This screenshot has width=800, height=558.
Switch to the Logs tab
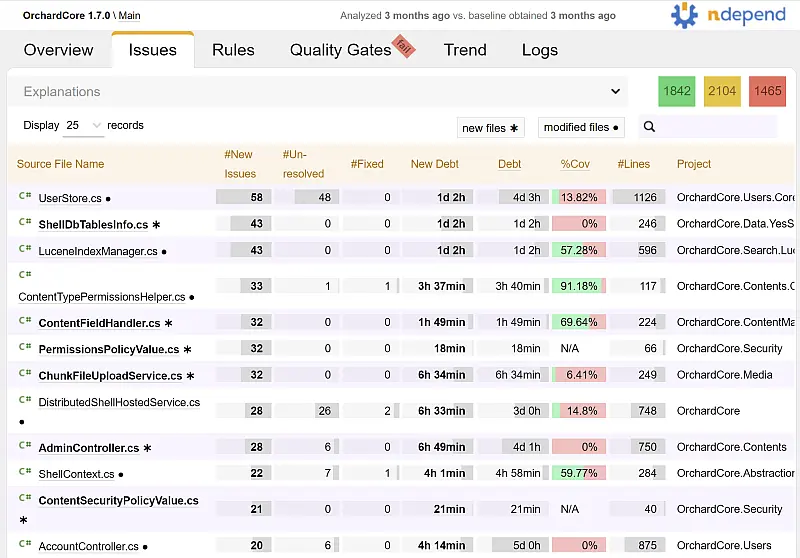(540, 50)
